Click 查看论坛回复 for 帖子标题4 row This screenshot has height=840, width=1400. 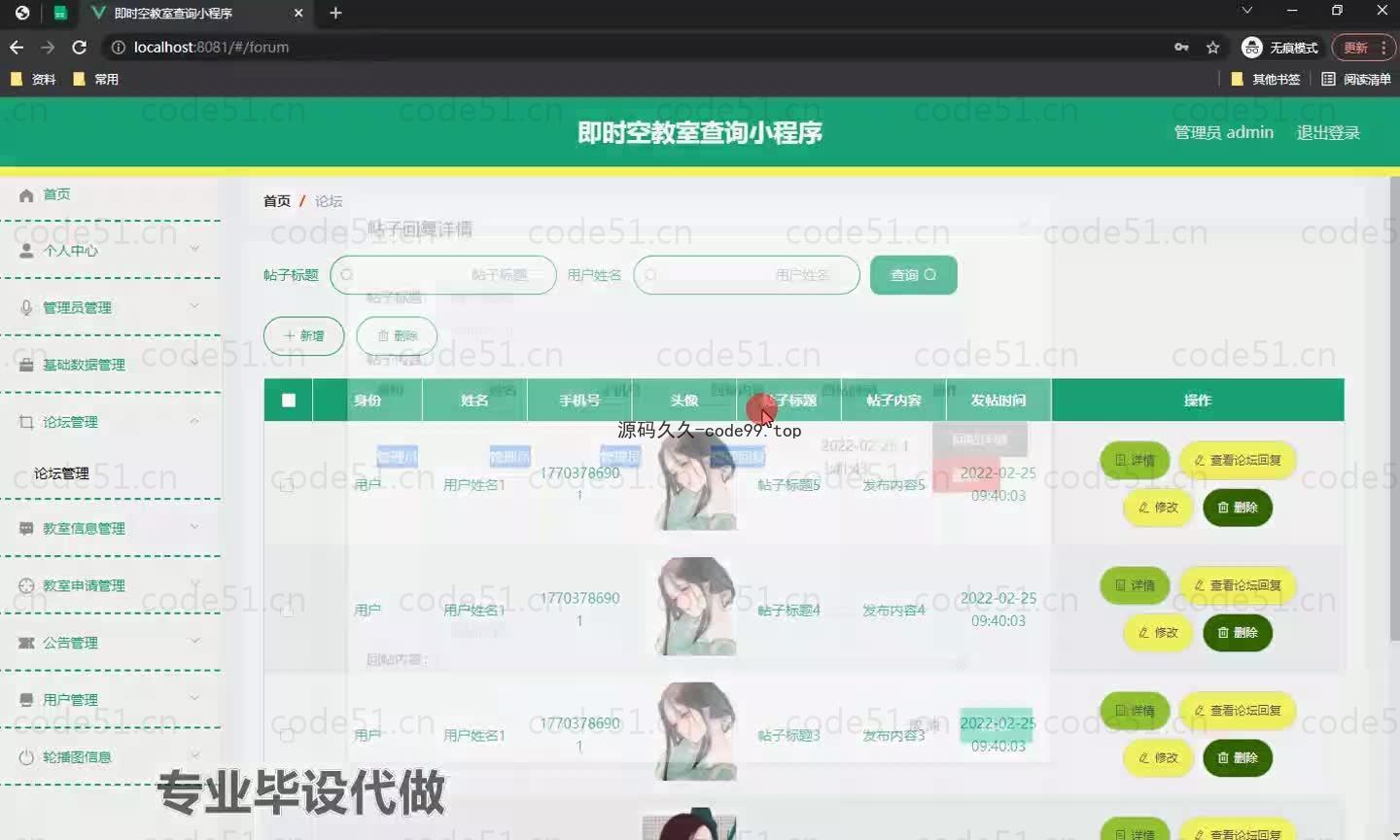click(x=1238, y=585)
